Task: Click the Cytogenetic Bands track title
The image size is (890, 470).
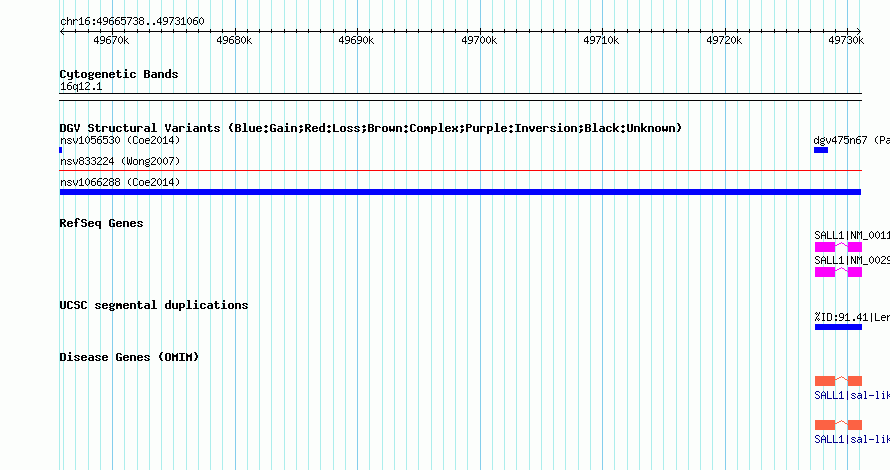Action: (119, 74)
